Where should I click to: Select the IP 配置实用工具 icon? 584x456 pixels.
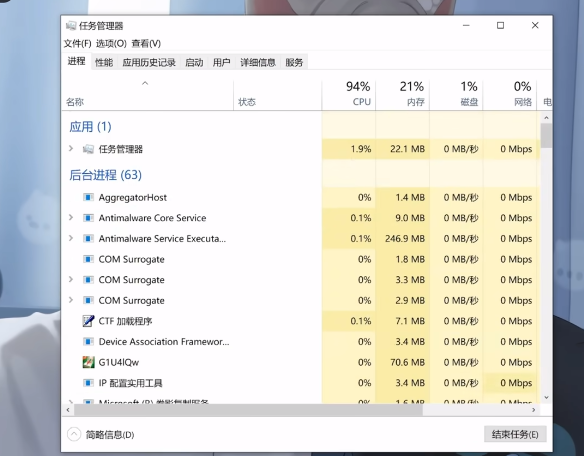88,383
